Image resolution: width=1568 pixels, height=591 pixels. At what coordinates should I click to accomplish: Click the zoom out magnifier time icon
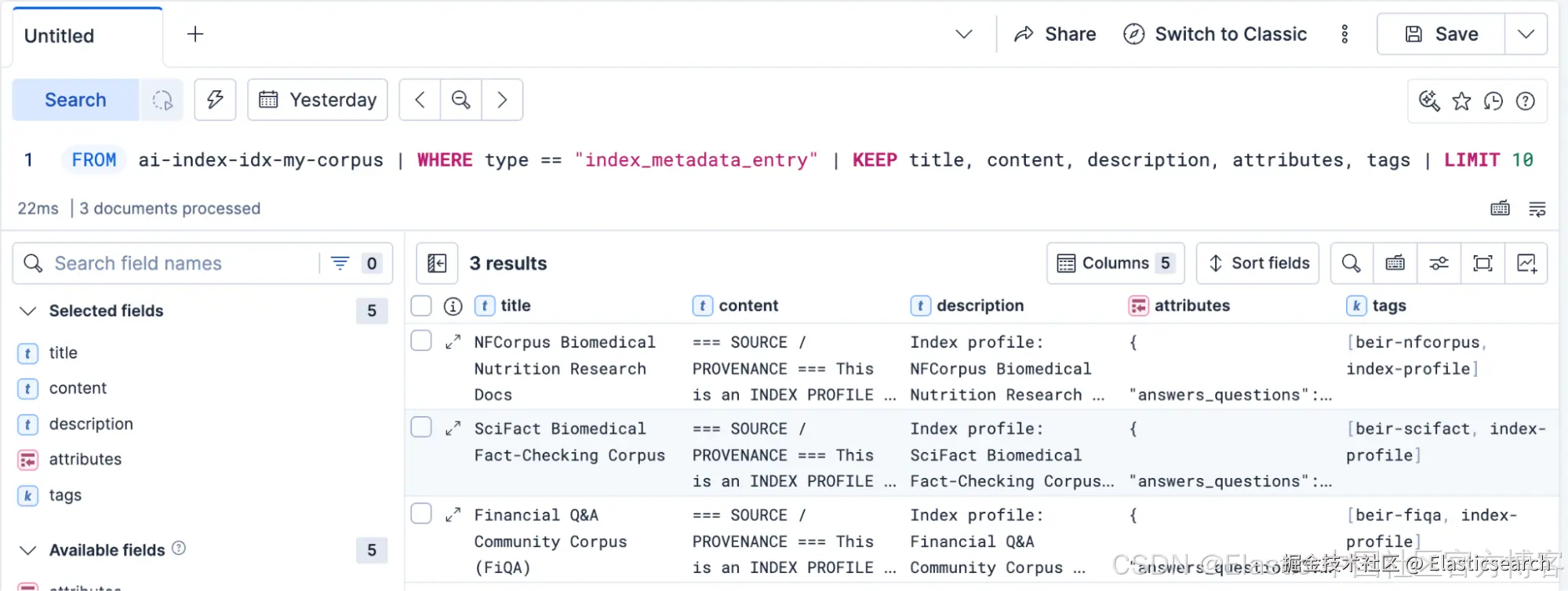click(461, 100)
